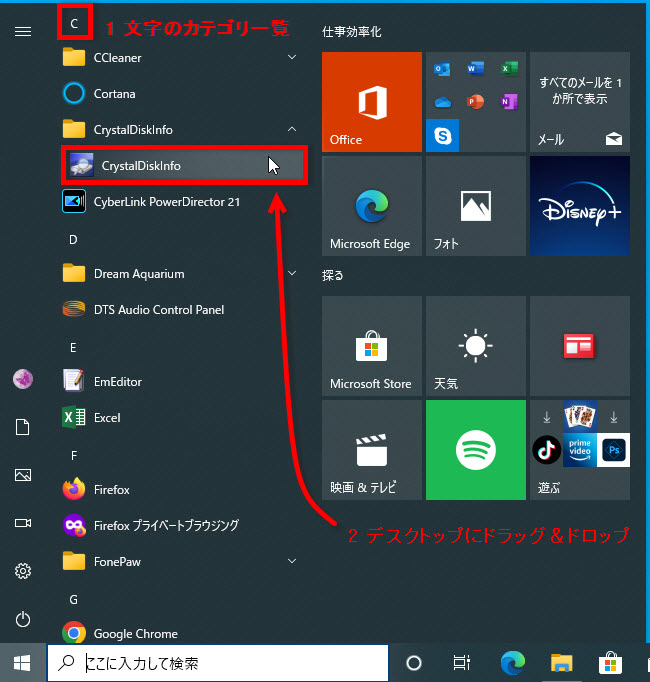
Task: Open Settings gear in the left sidebar
Action: [22, 571]
